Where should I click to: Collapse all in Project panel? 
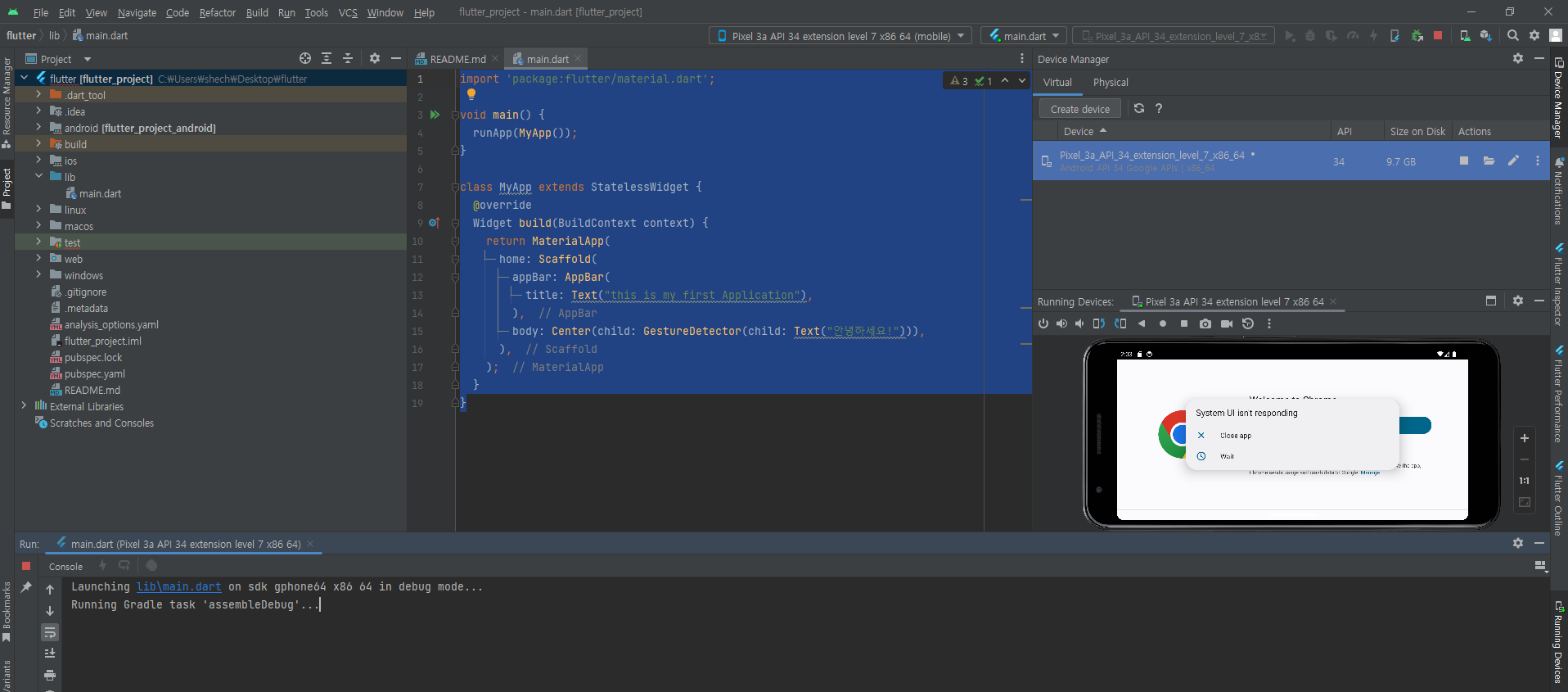348,58
